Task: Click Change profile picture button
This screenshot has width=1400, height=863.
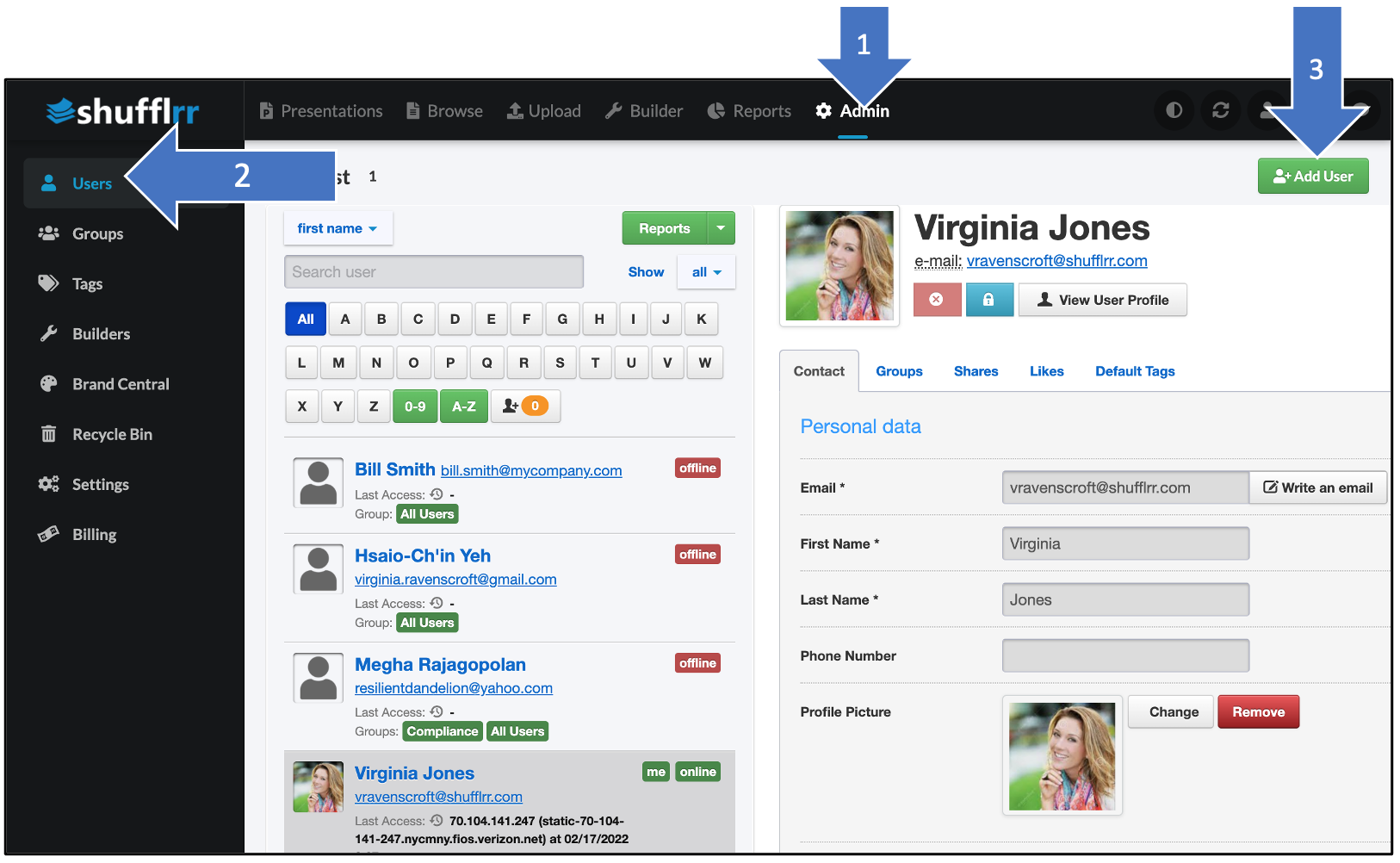Action: click(x=1171, y=712)
